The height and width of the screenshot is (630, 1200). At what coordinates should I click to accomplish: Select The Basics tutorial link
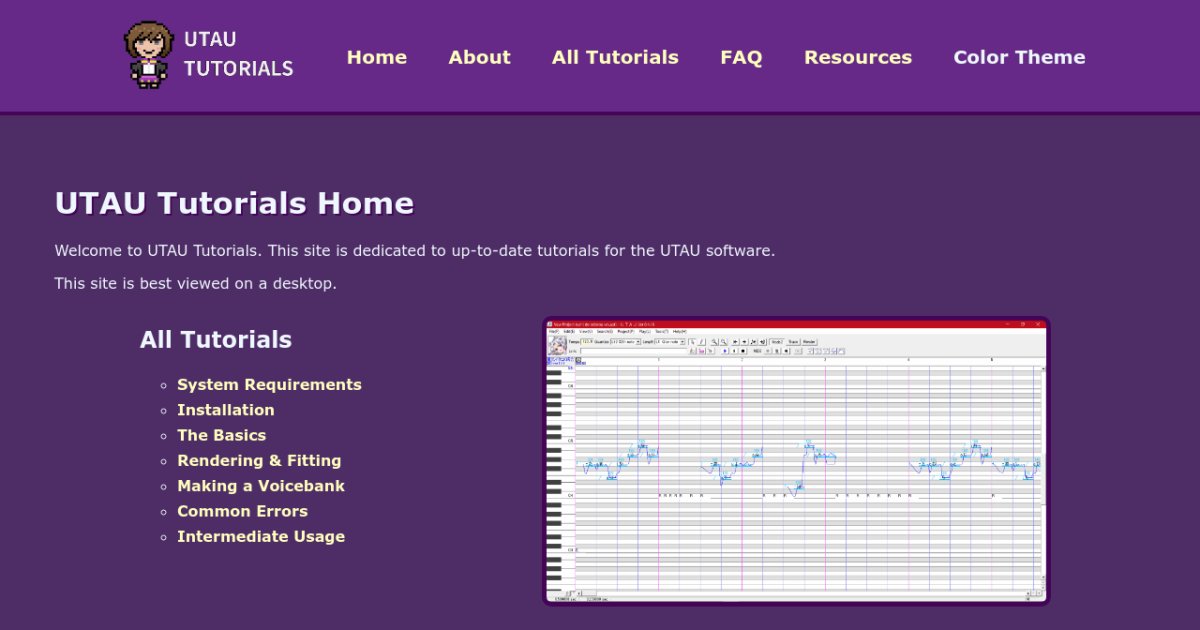(221, 435)
